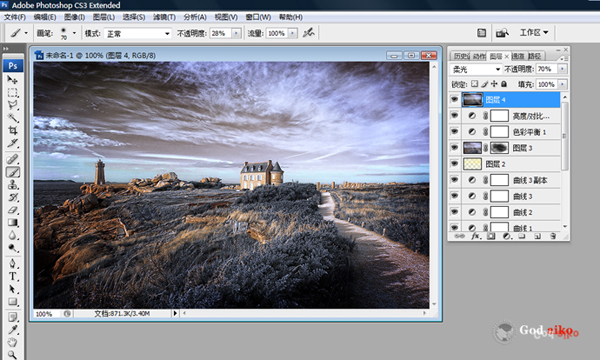Select the Eyedropper tool
This screenshot has width=600, height=360.
13,330
